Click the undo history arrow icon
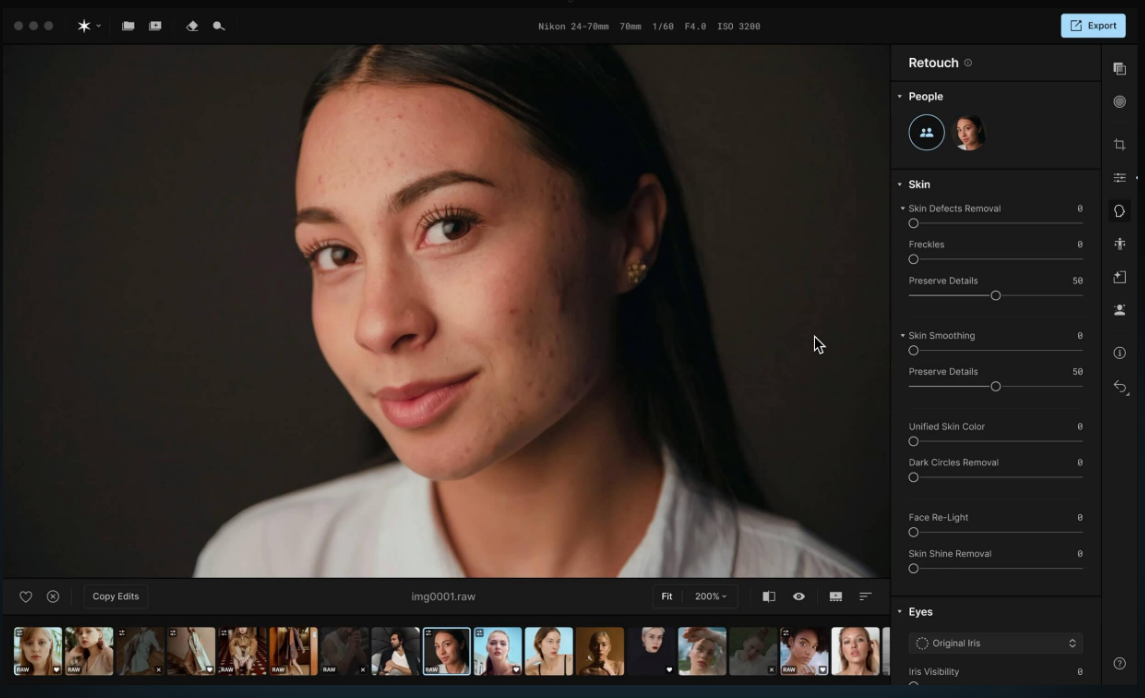 tap(1119, 387)
